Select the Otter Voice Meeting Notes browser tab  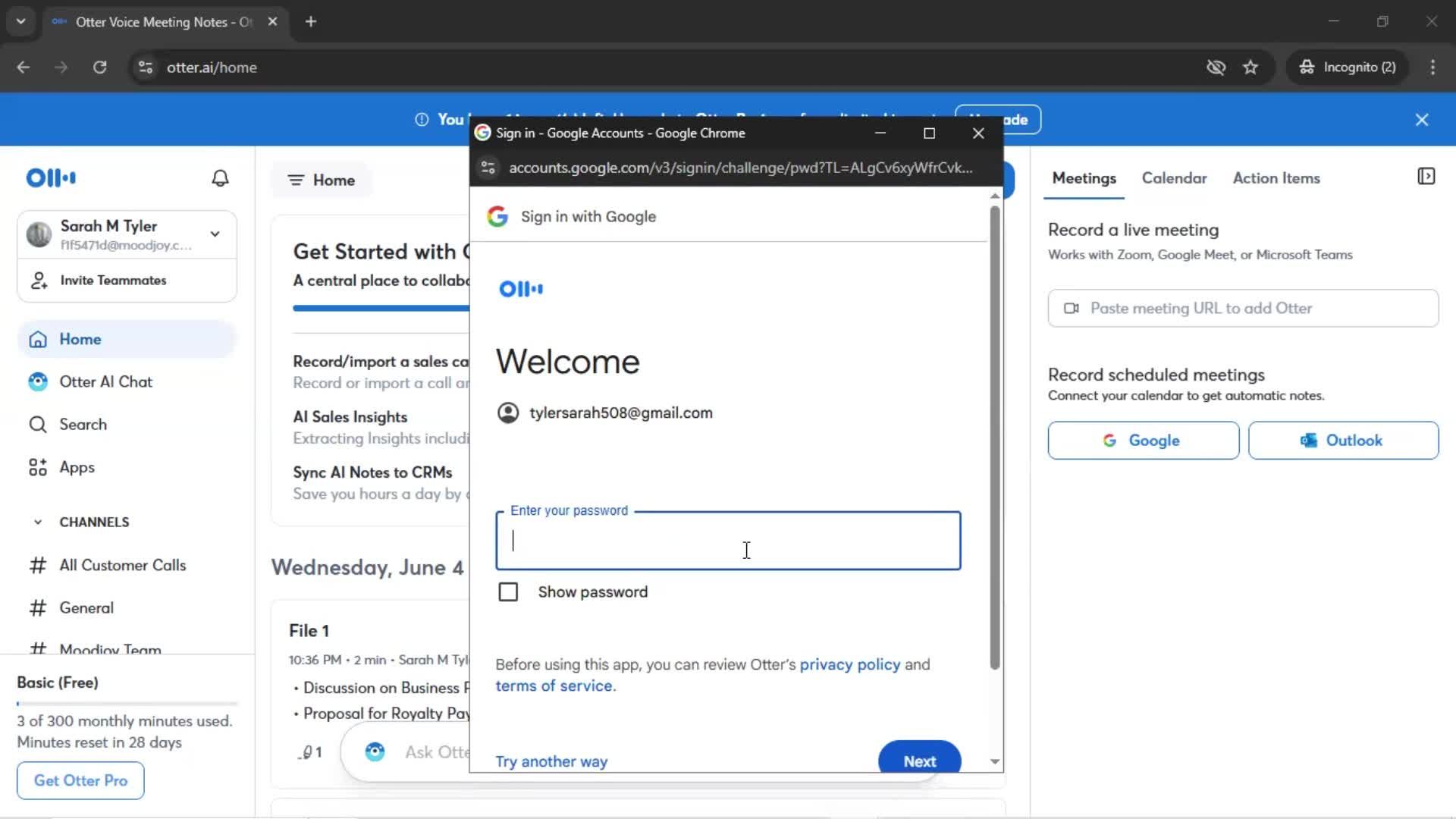tap(164, 22)
